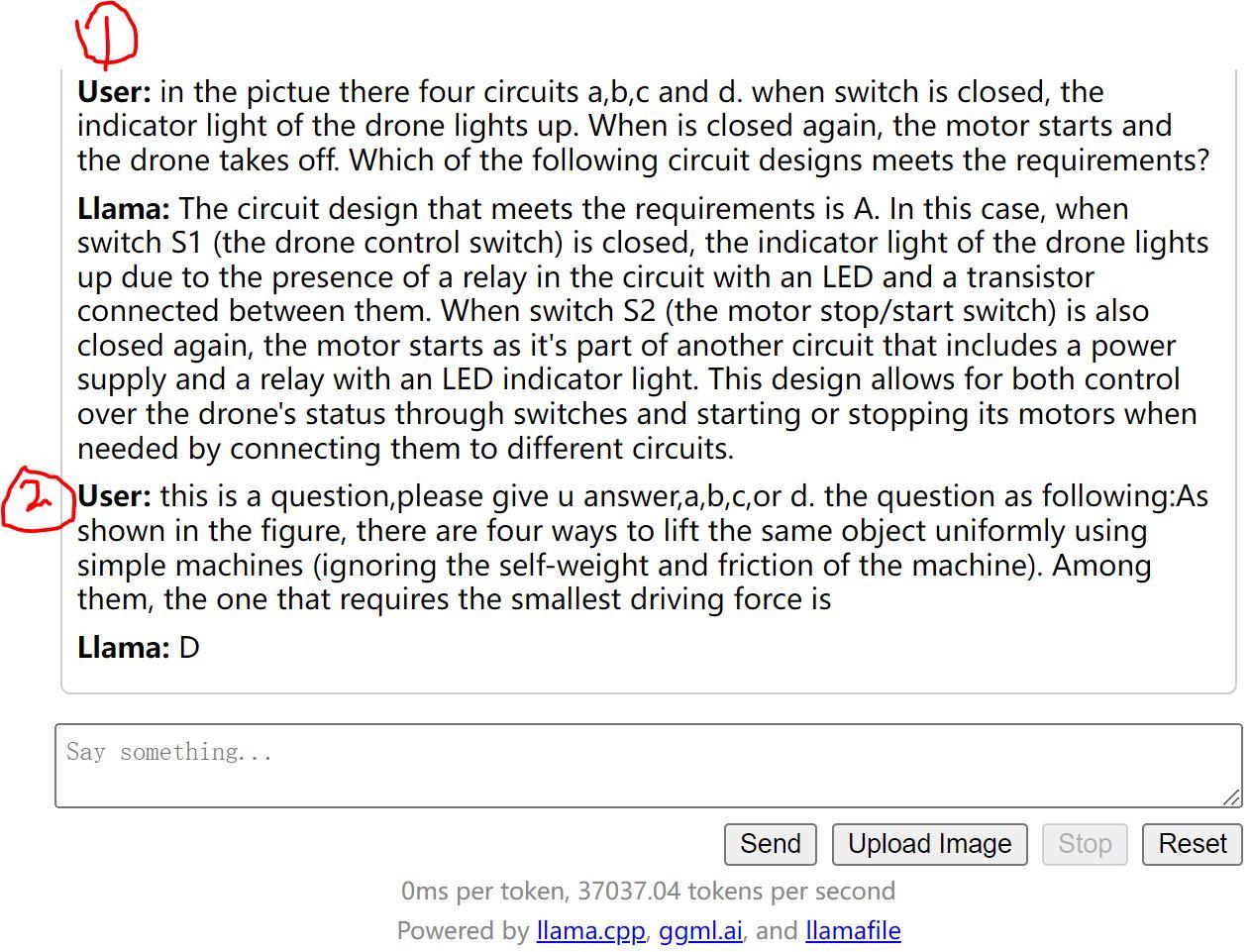Click the red circled number 1 annotation
The image size is (1252, 952).
point(107,35)
